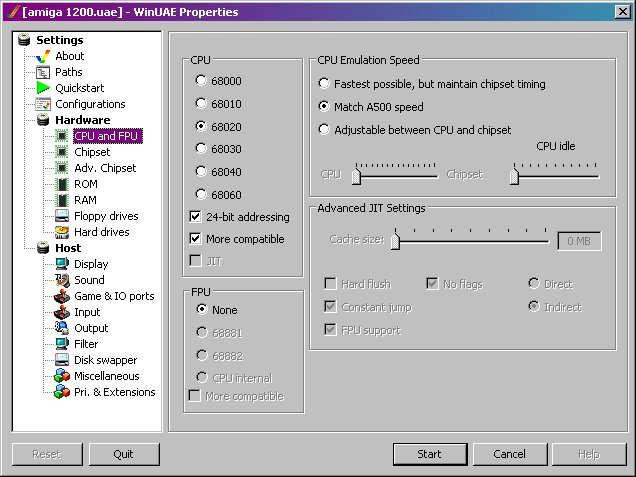
Task: Click the Hard drives icon
Action: point(62,232)
